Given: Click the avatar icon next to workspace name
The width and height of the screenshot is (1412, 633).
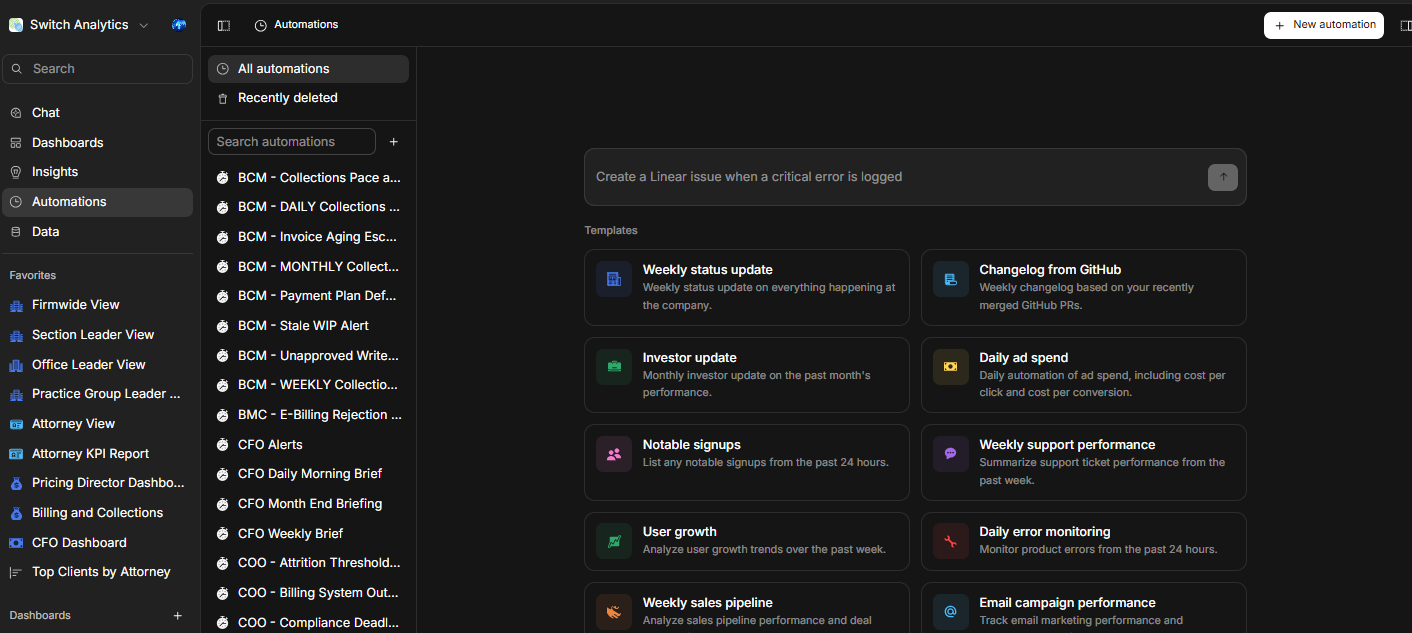Looking at the screenshot, I should coord(179,25).
